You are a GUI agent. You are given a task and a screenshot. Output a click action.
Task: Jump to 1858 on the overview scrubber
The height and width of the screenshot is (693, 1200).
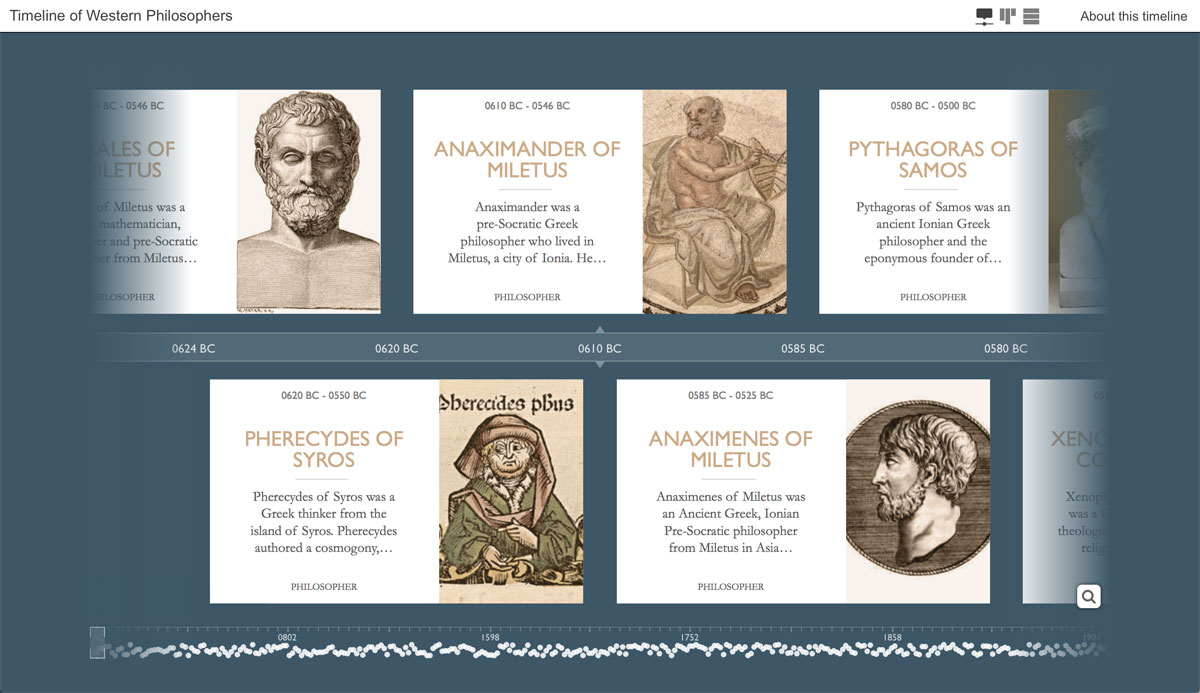coord(892,637)
